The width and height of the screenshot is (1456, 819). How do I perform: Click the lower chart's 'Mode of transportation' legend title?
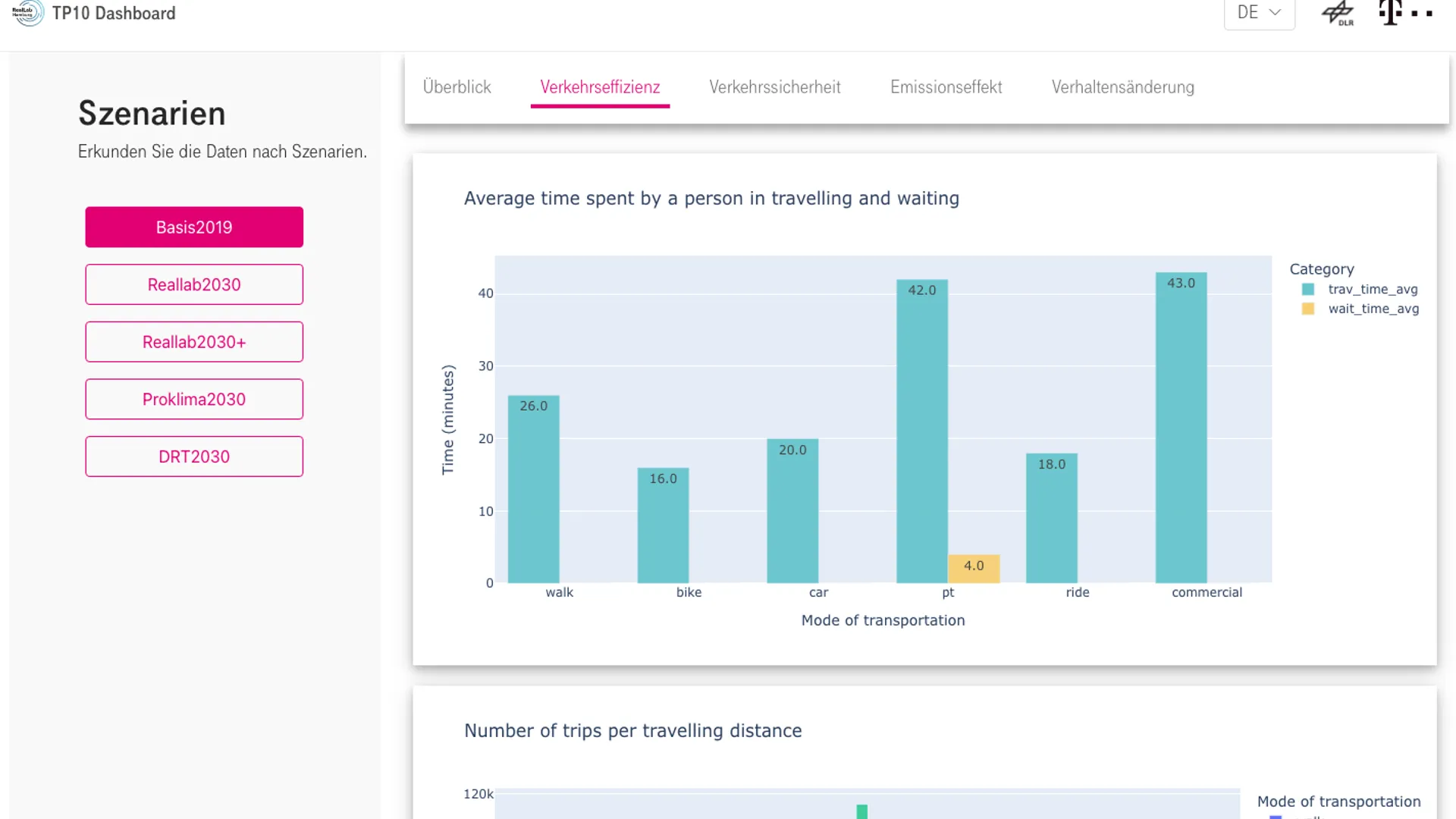(1338, 802)
